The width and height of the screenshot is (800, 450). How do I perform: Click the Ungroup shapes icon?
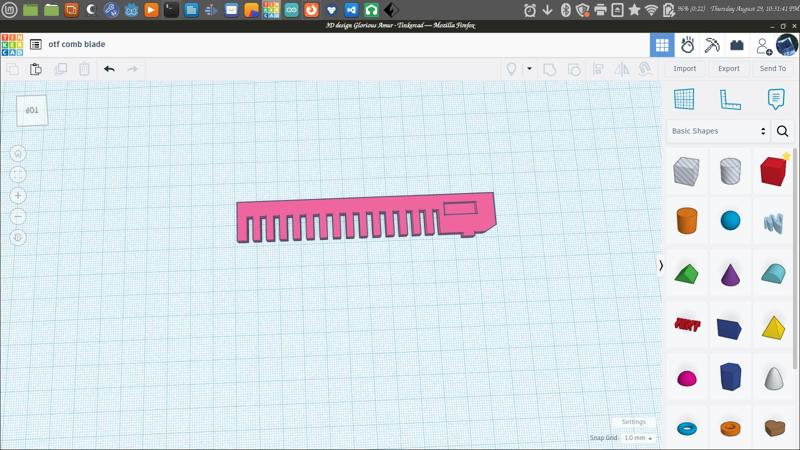pos(574,69)
